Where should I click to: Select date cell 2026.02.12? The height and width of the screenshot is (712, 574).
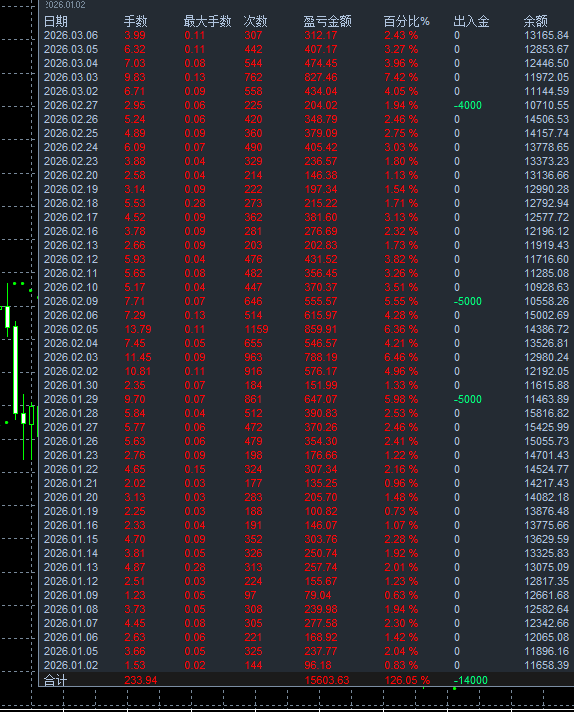point(71,259)
